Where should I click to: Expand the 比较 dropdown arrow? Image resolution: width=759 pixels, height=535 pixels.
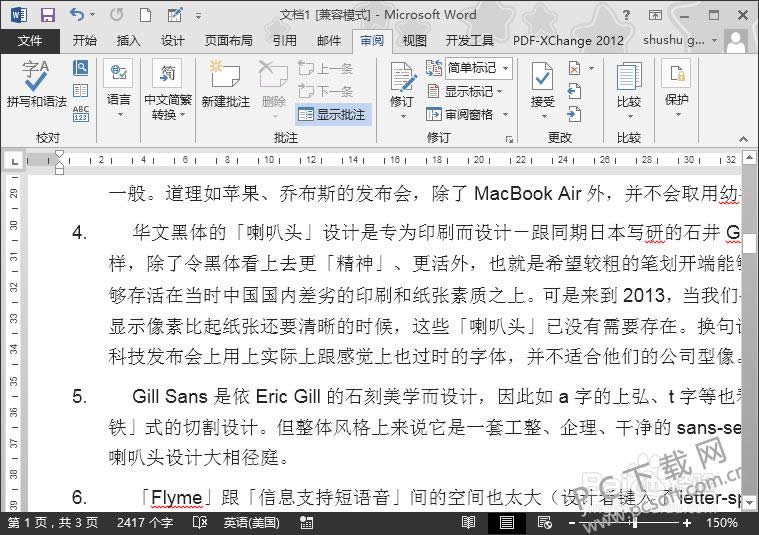630,117
